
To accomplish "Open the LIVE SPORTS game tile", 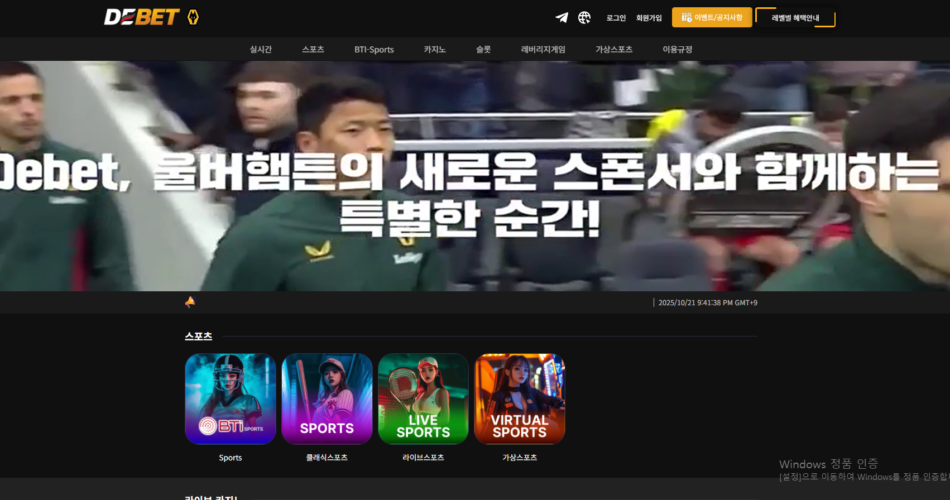I will coord(423,398).
